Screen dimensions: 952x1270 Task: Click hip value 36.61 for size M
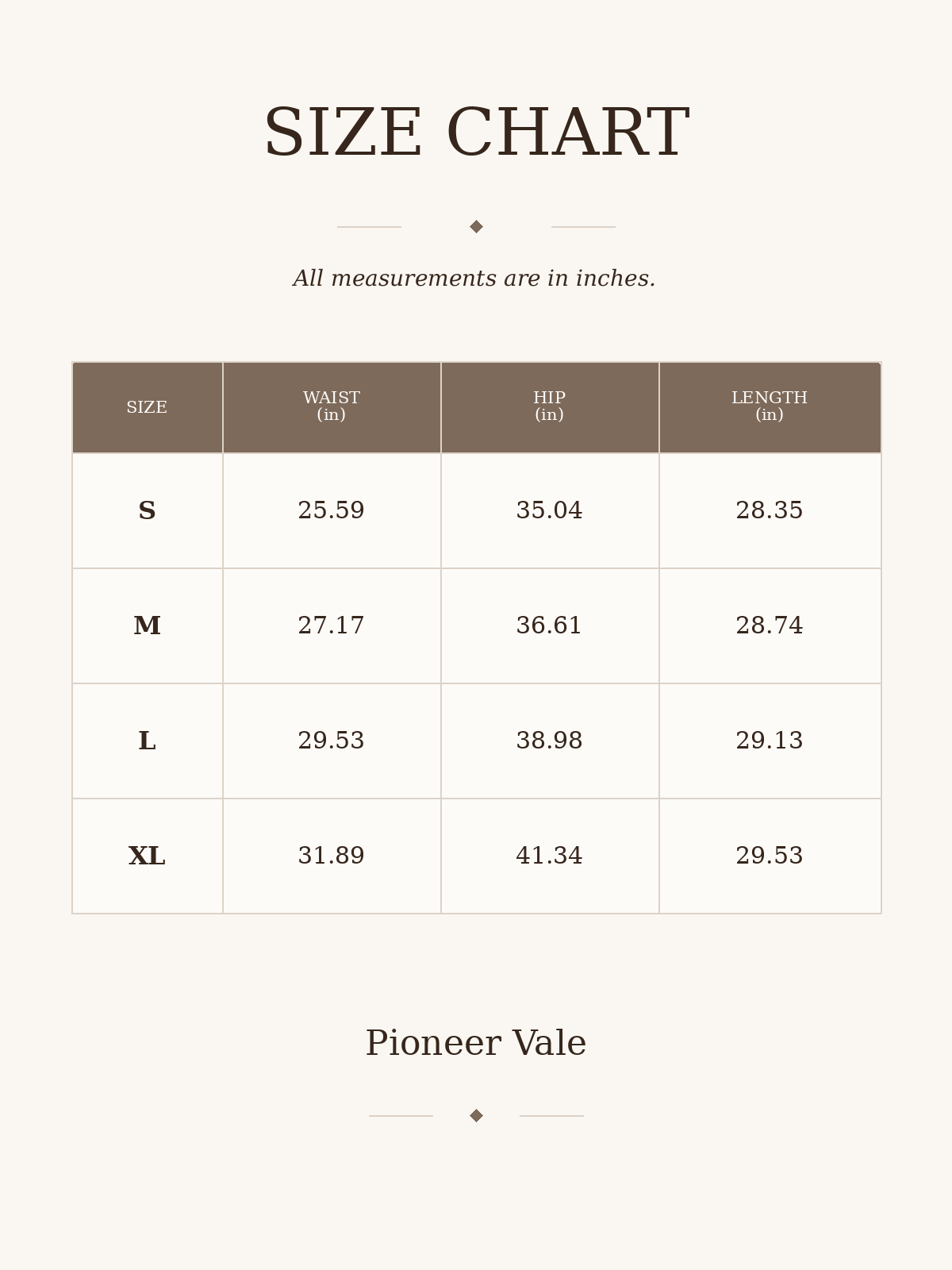pyautogui.click(x=550, y=626)
